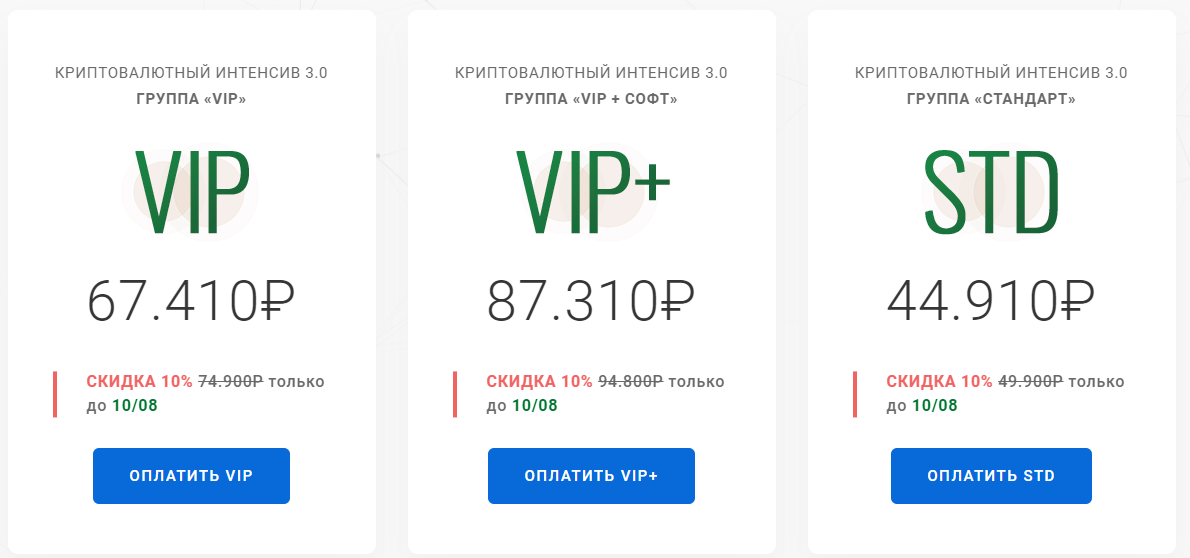Click the СКИДКА 10% label in the VIP+ card
Image resolution: width=1190 pixels, height=558 pixels.
pyautogui.click(x=540, y=382)
